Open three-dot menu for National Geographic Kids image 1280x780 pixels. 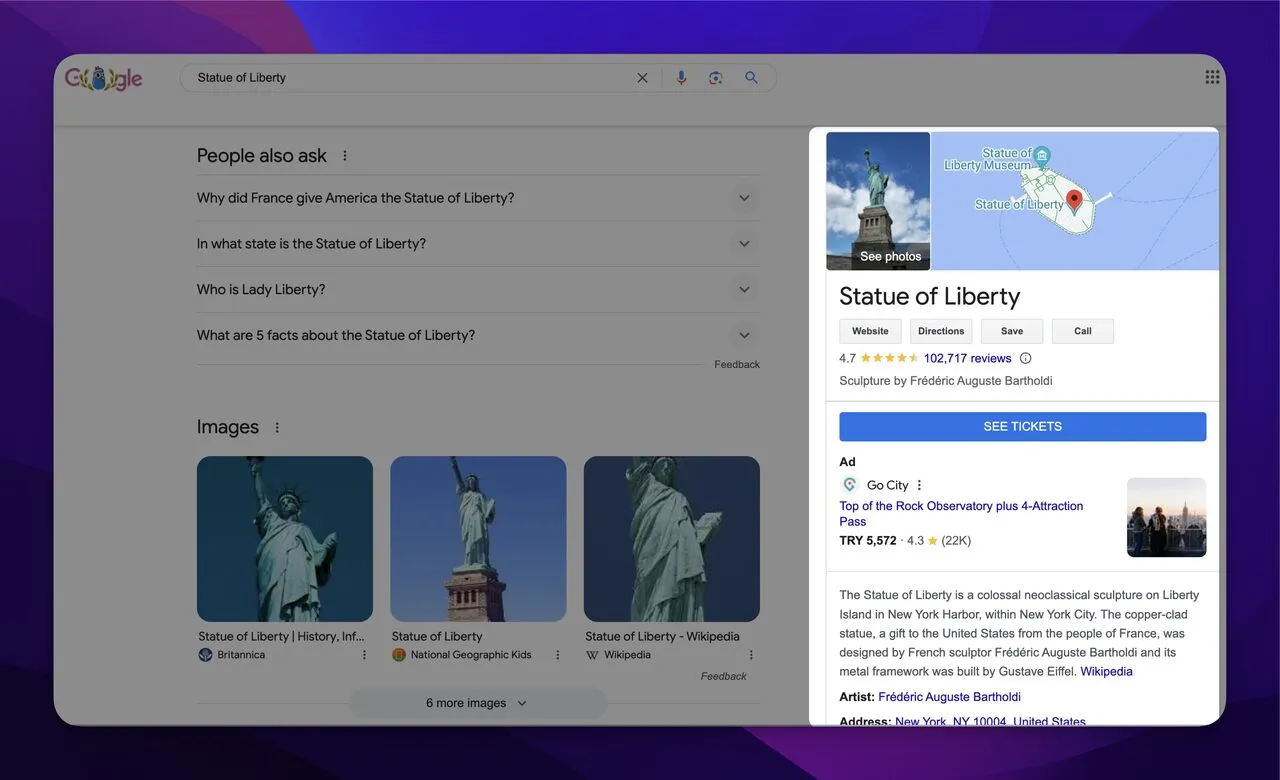pyautogui.click(x=558, y=655)
